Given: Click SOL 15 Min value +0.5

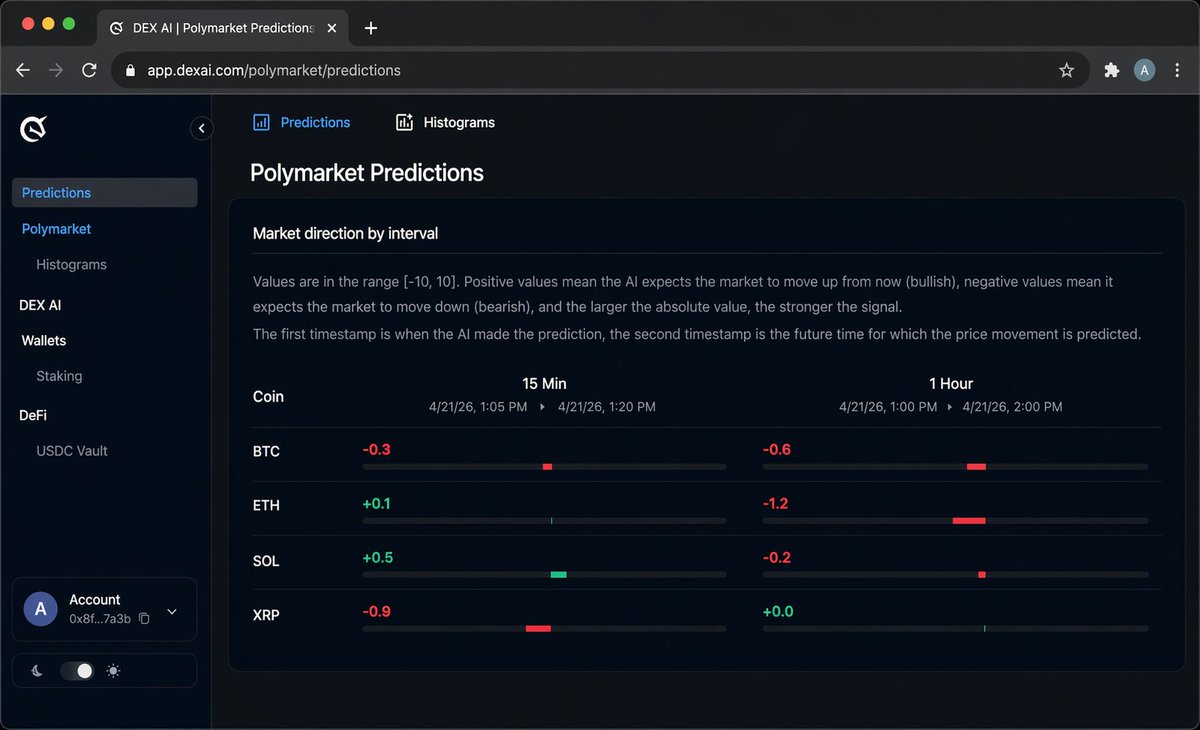Looking at the screenshot, I should (x=378, y=558).
